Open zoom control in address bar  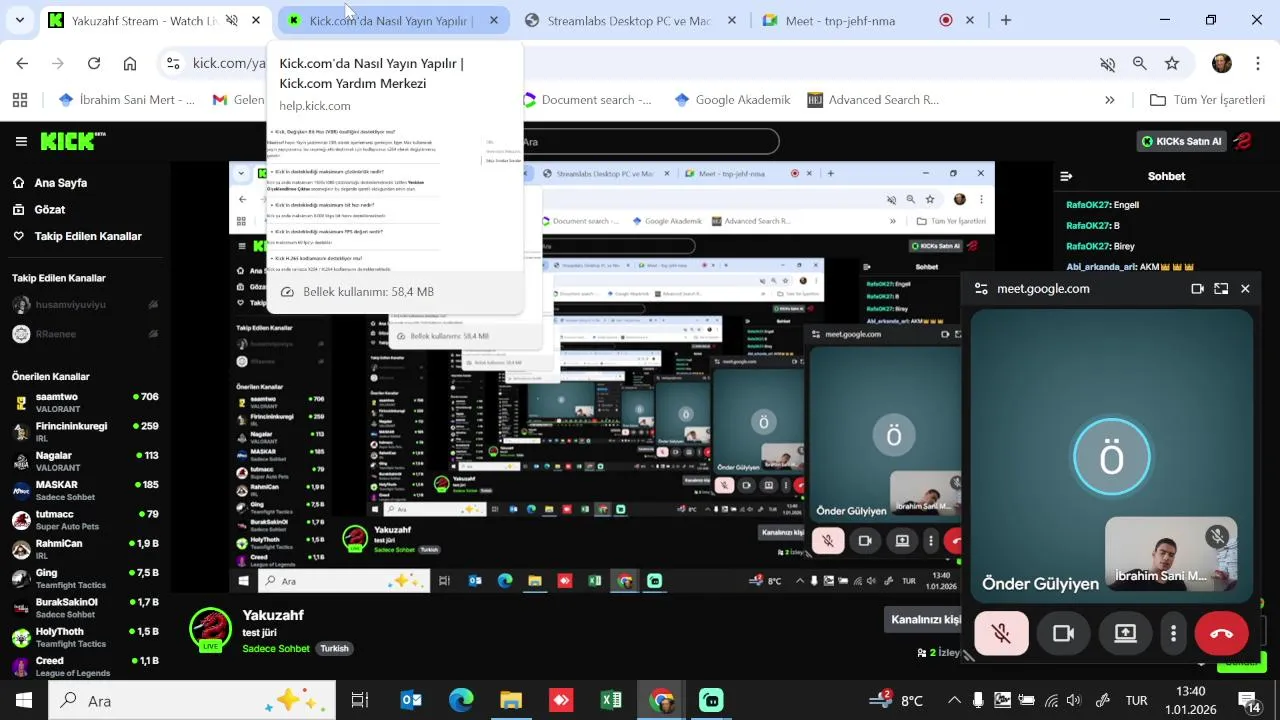click(1139, 63)
